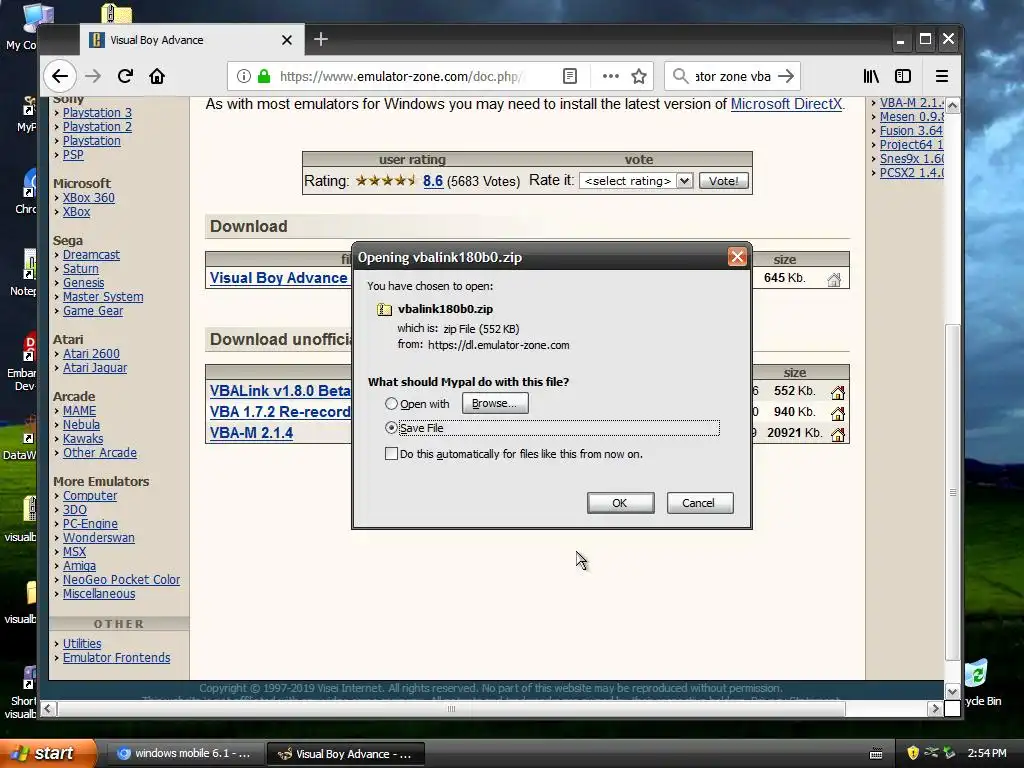Image resolution: width=1024 pixels, height=768 pixels.
Task: Show sidebars icon in toolbar
Action: [903, 76]
